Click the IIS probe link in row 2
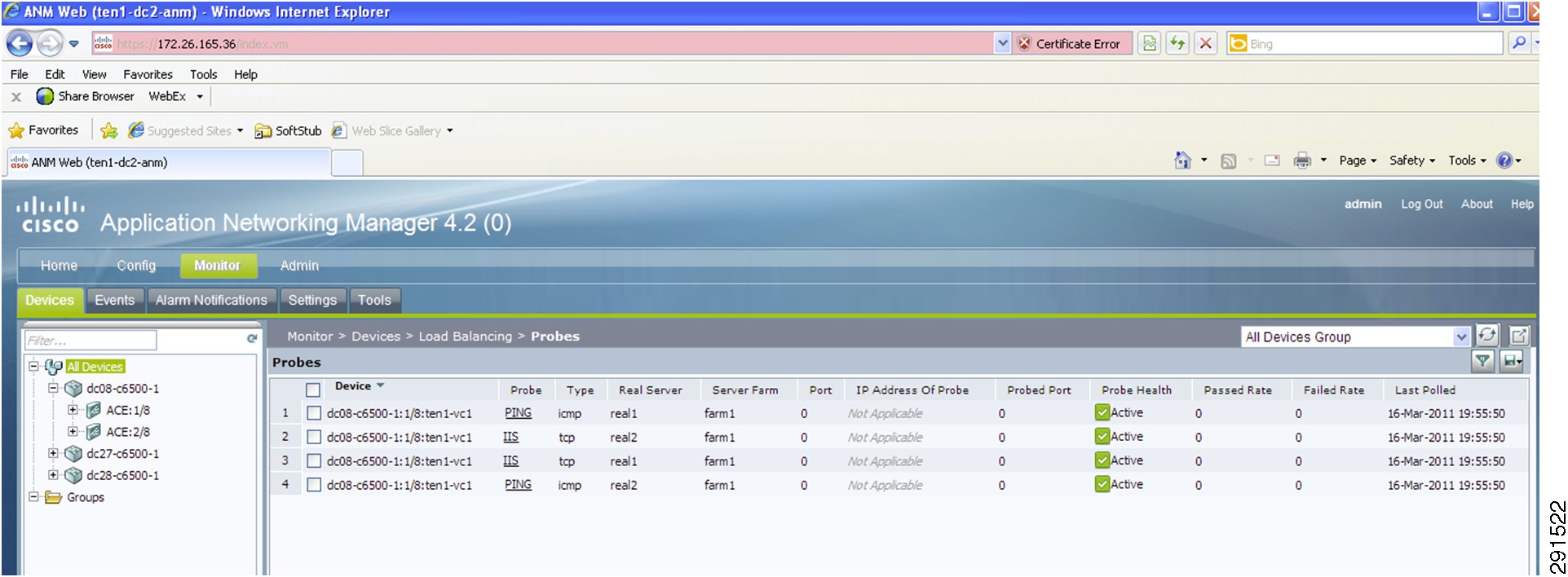Screen dimensions: 1568x577 tap(510, 437)
